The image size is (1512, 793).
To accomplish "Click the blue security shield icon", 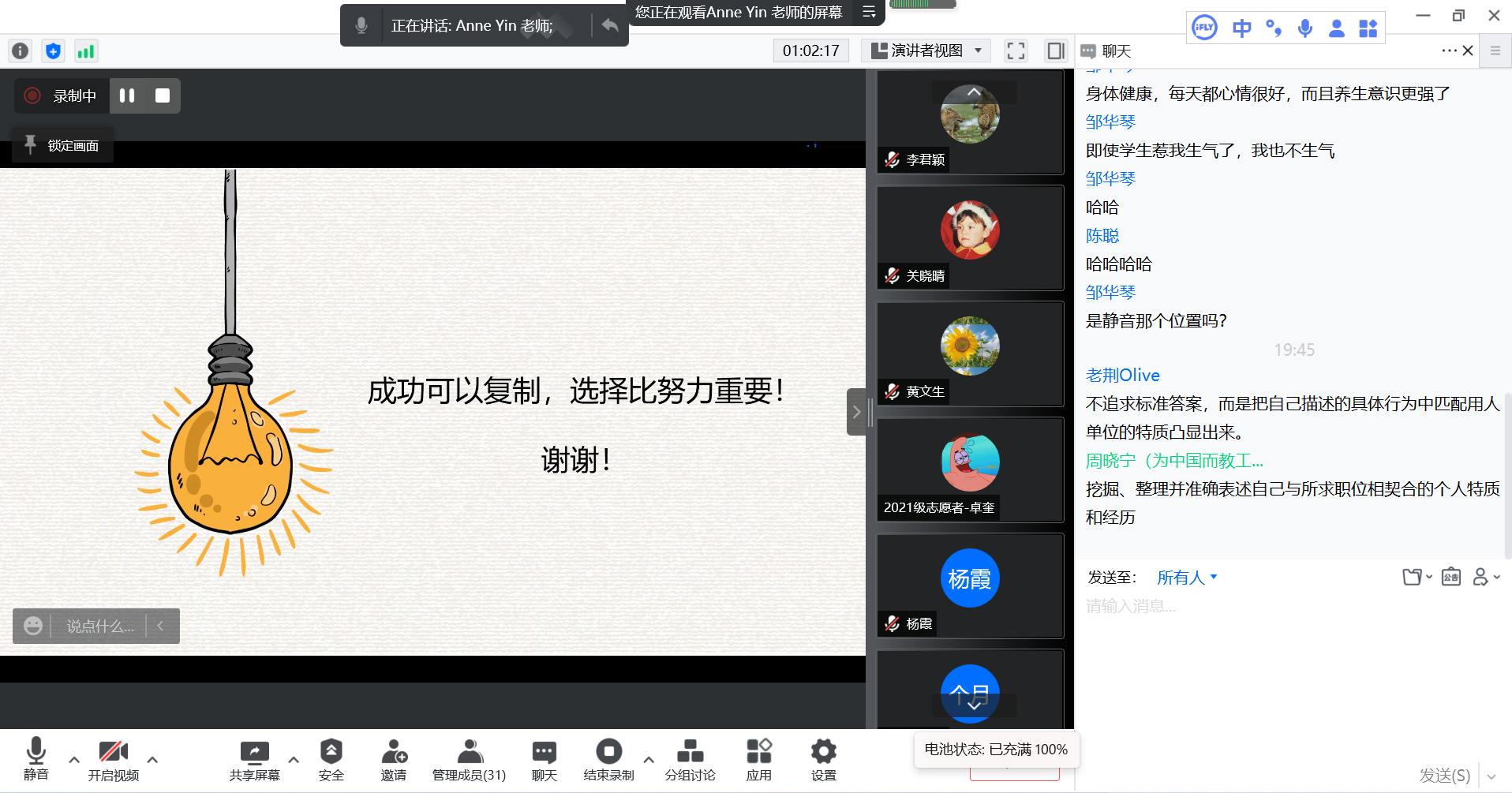I will click(x=53, y=51).
